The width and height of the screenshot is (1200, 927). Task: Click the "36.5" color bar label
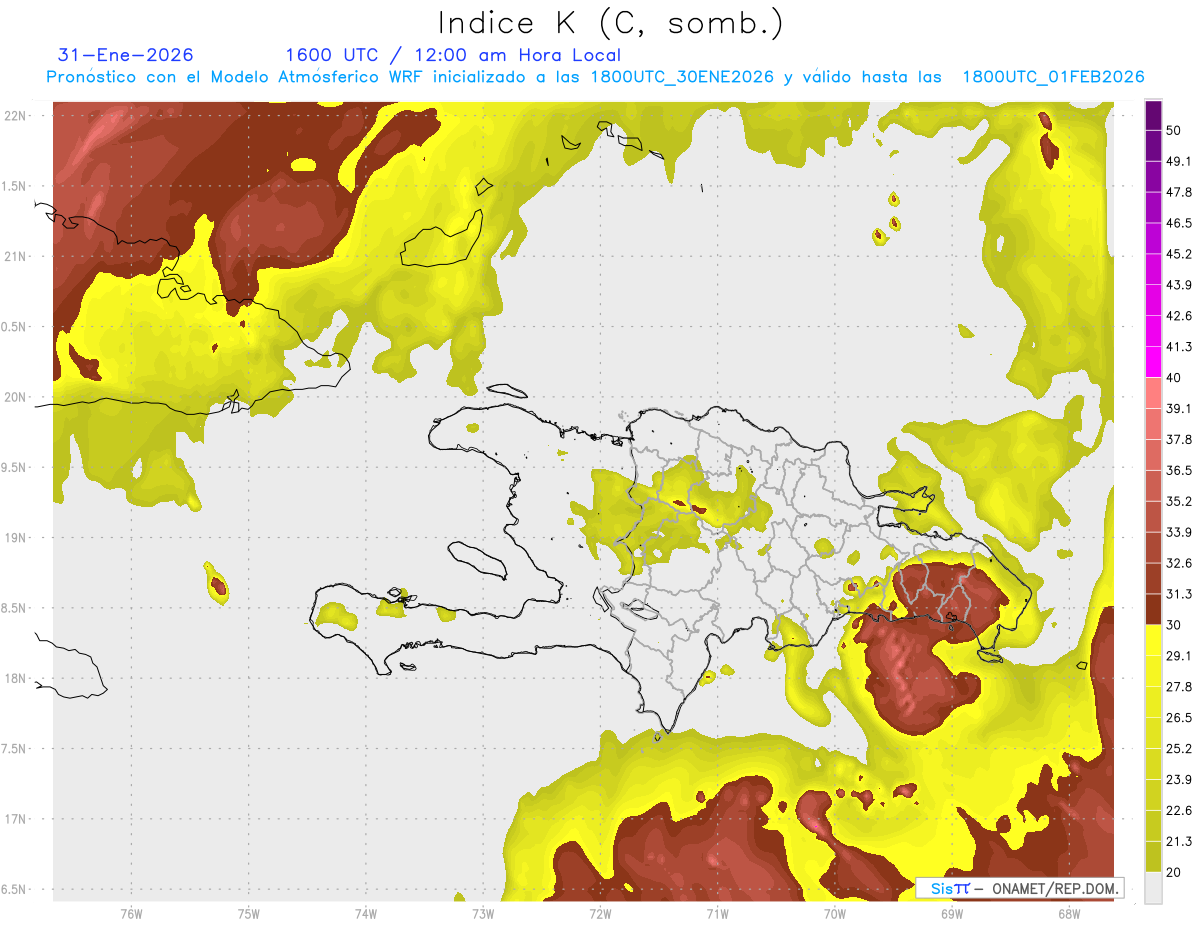click(x=1178, y=470)
